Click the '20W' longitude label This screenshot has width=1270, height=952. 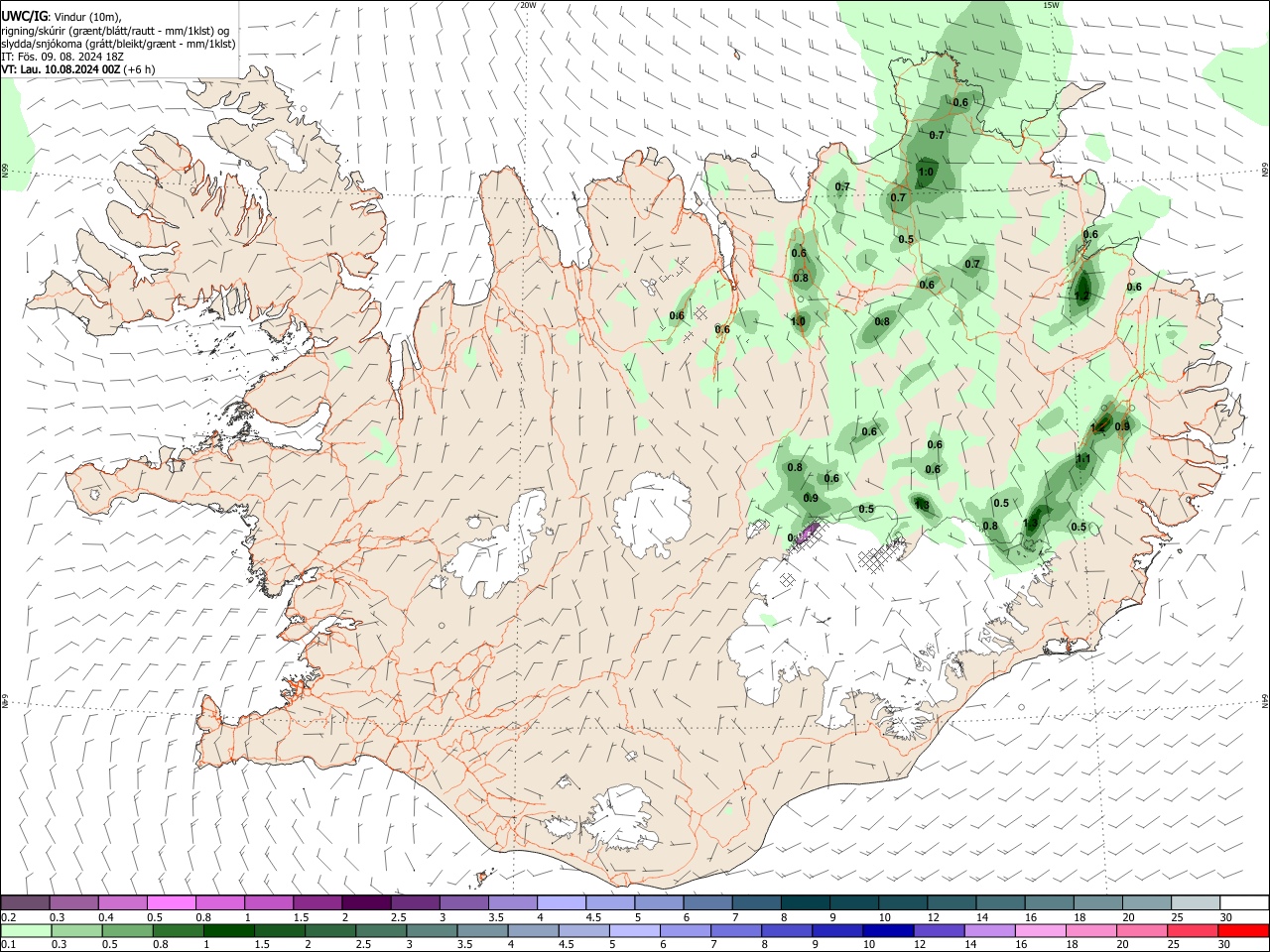coord(528,5)
